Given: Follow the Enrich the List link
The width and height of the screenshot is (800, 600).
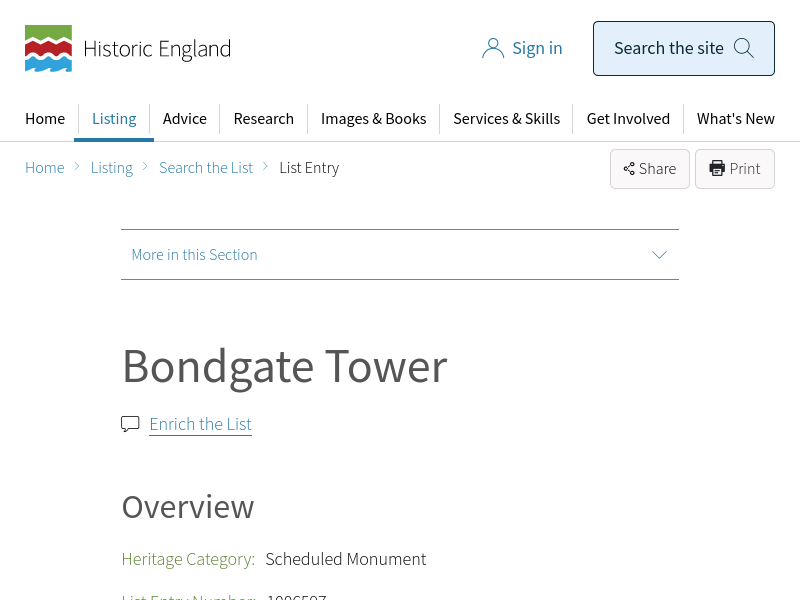Looking at the screenshot, I should pos(200,424).
